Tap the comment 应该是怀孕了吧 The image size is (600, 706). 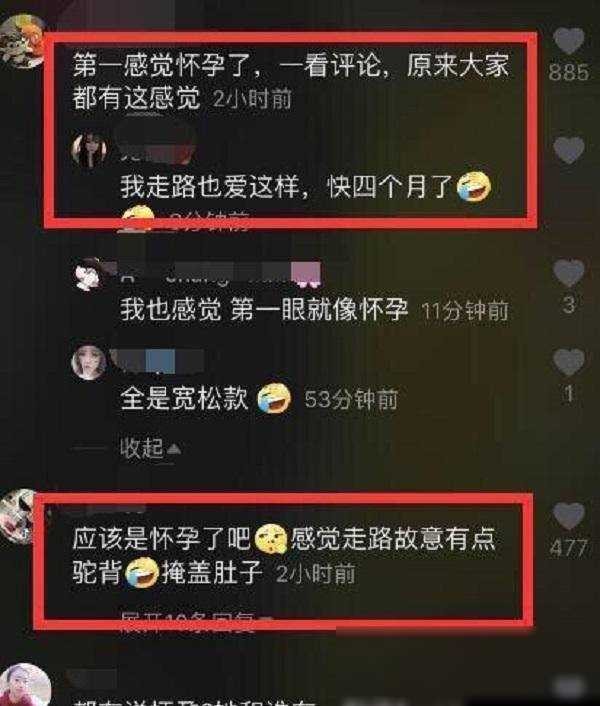coord(284,556)
